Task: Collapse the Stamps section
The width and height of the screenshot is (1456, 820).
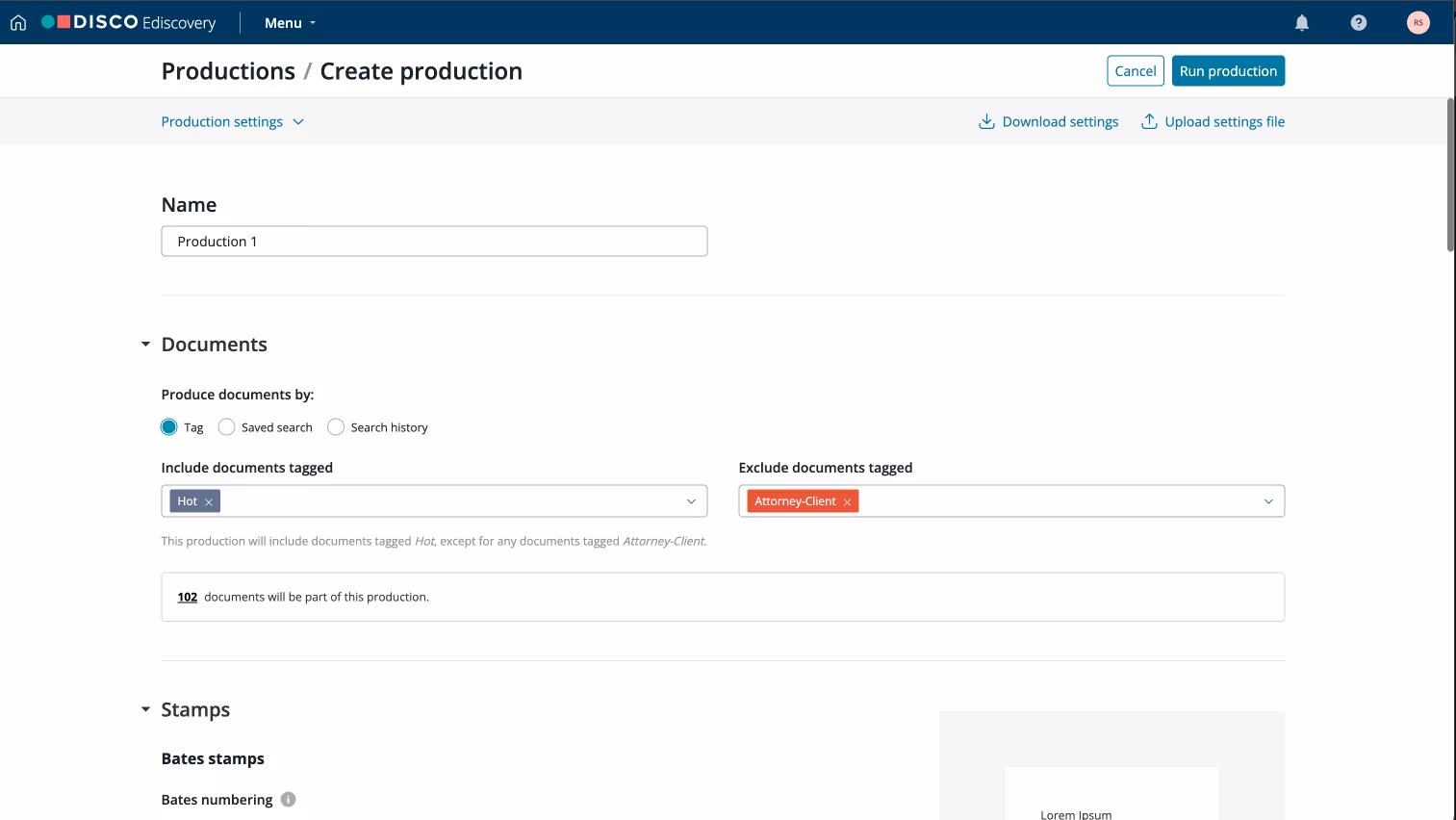Action: coord(145,709)
